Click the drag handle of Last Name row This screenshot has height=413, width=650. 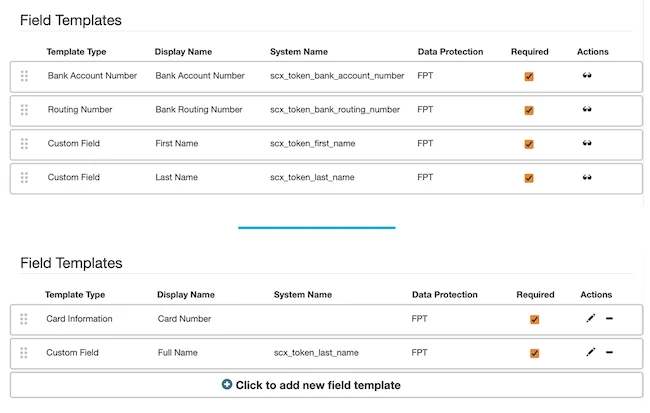[x=24, y=177]
